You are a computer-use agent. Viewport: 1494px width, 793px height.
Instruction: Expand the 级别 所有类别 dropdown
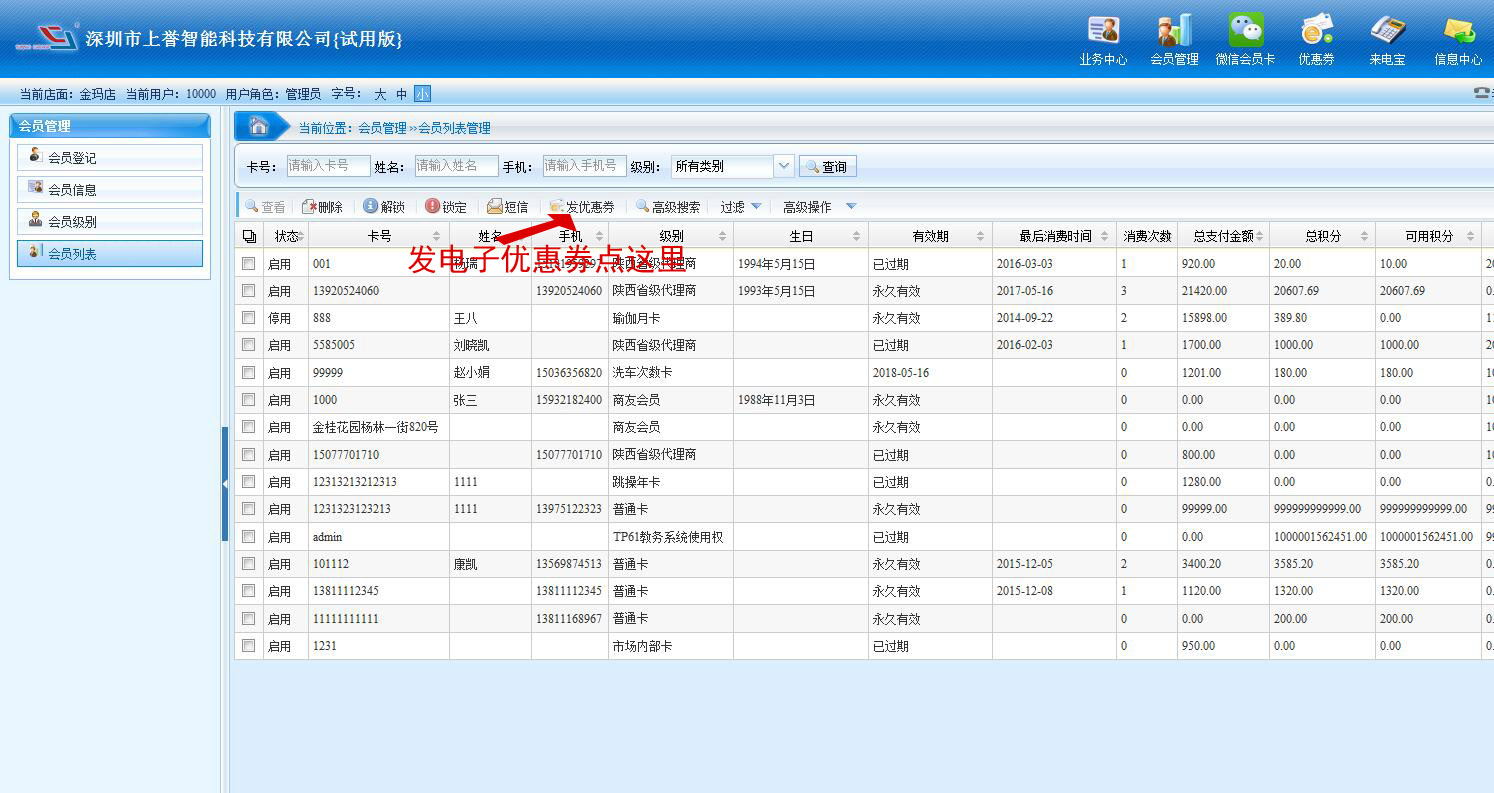point(784,166)
